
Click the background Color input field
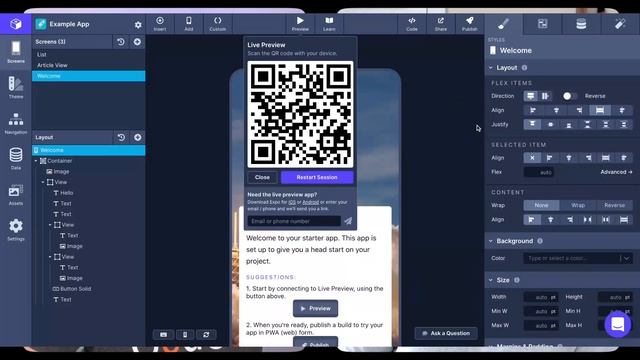(573, 258)
